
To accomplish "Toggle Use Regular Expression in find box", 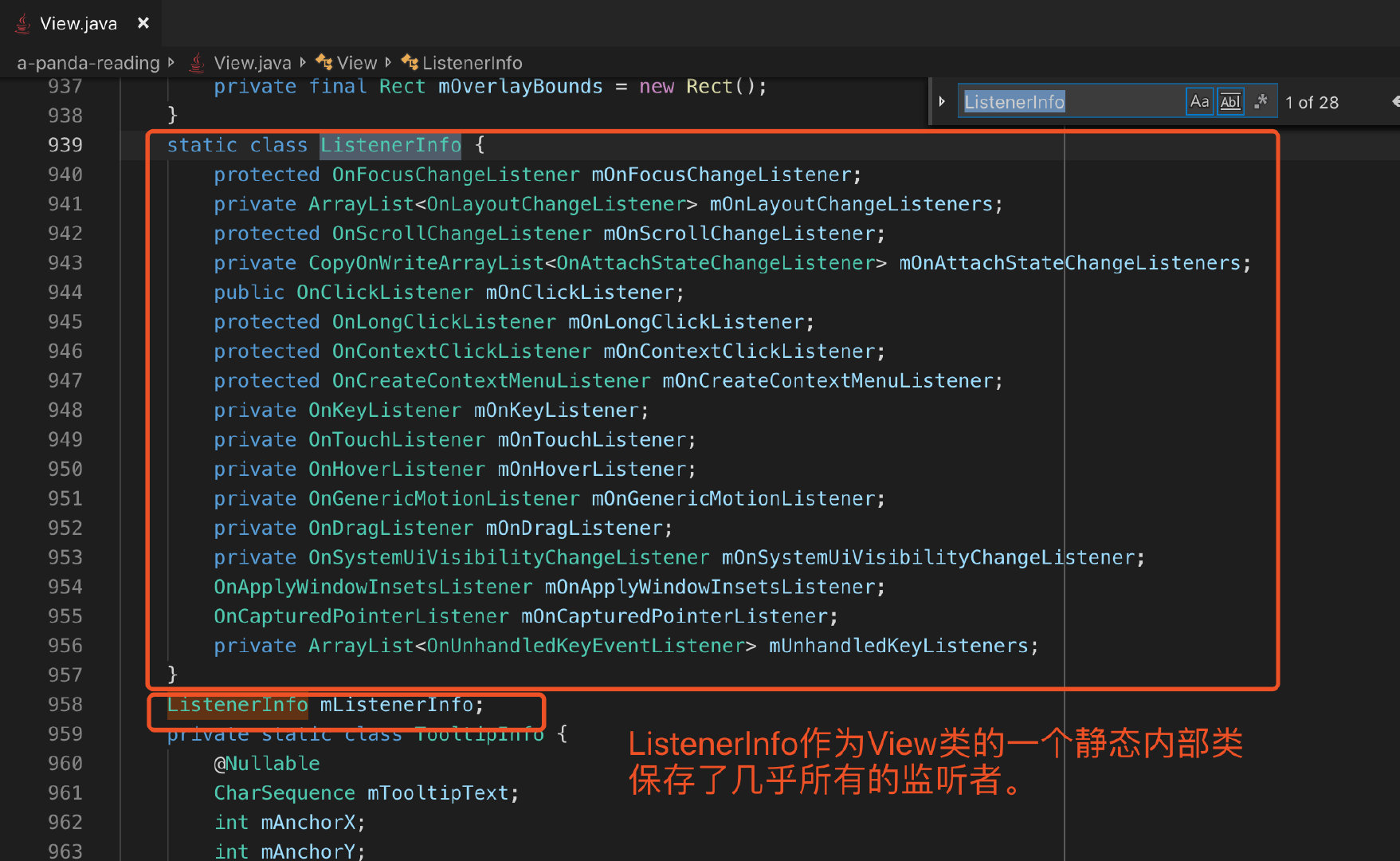I will point(1261,102).
